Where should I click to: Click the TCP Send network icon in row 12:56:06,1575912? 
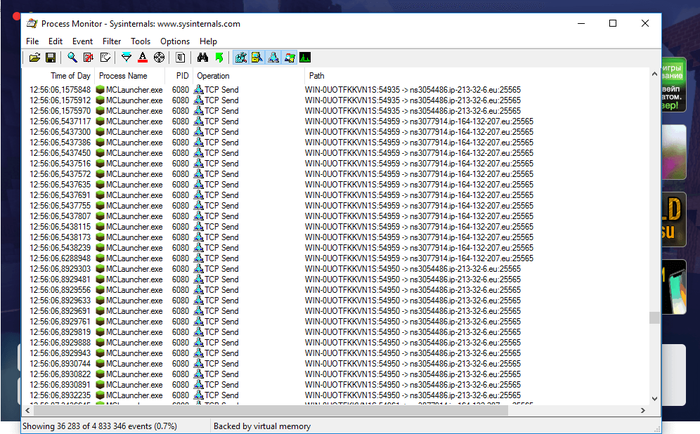(199, 100)
